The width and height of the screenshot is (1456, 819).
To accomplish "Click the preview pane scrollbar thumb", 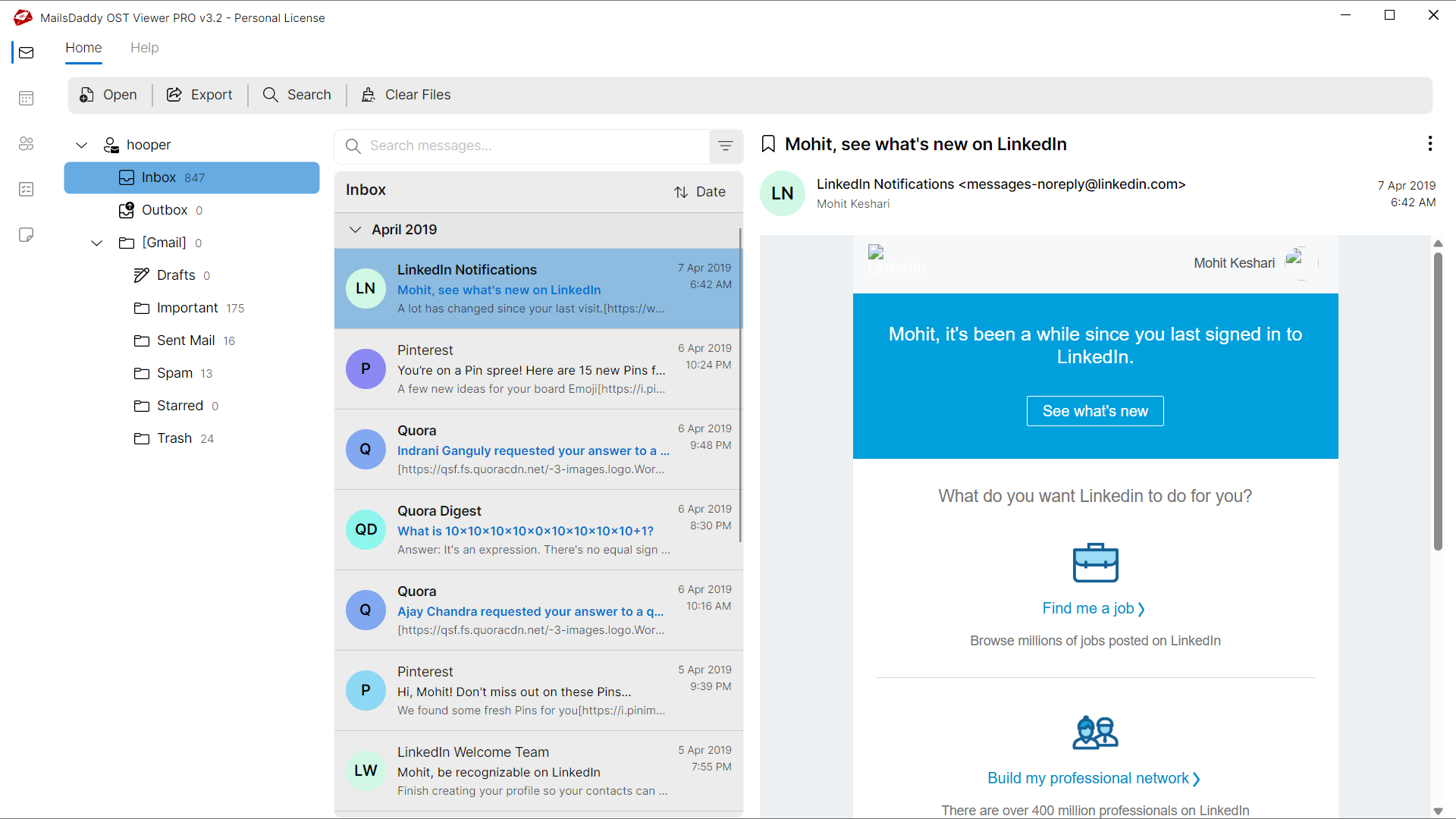I will (x=1438, y=402).
